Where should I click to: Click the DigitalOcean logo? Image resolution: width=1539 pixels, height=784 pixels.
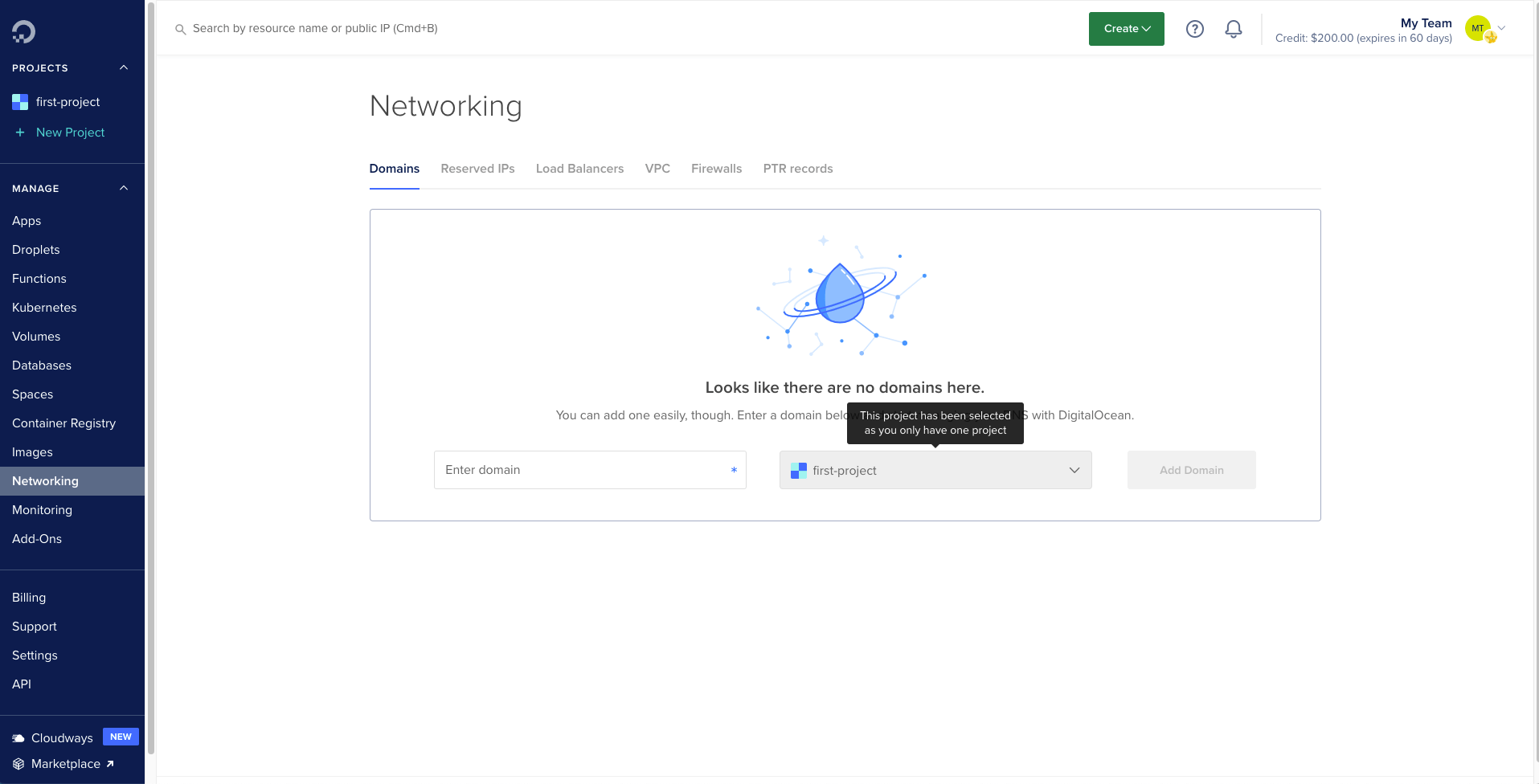[x=23, y=31]
